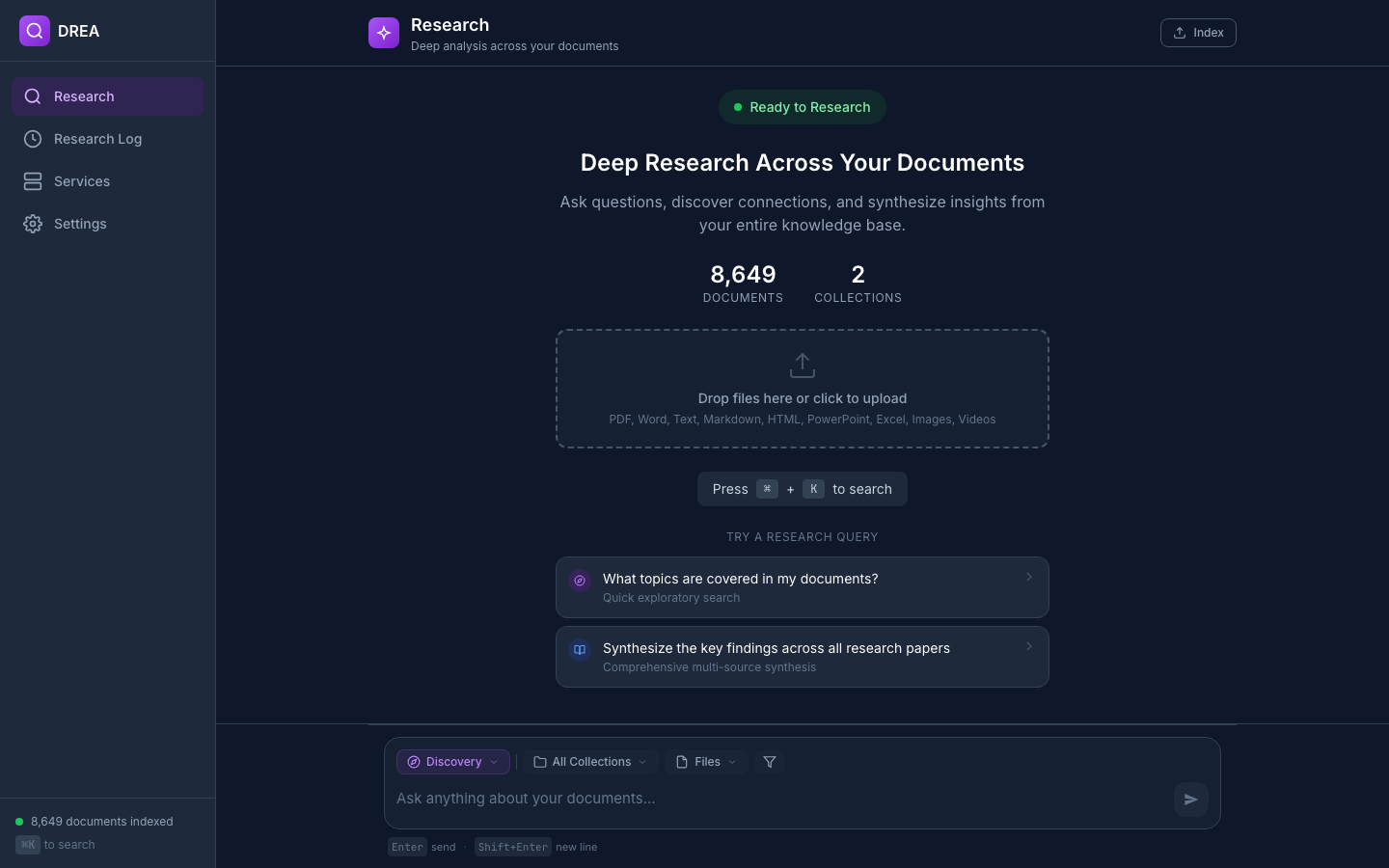This screenshot has height=868, width=1389.
Task: Expand the Files dropdown
Action: [705, 762]
